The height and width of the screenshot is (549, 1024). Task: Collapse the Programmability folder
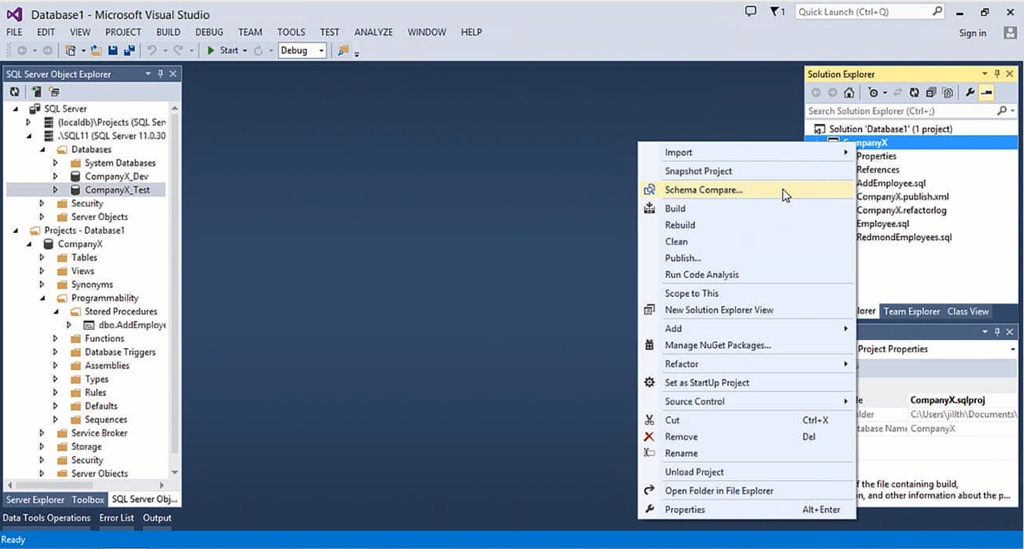click(42, 298)
